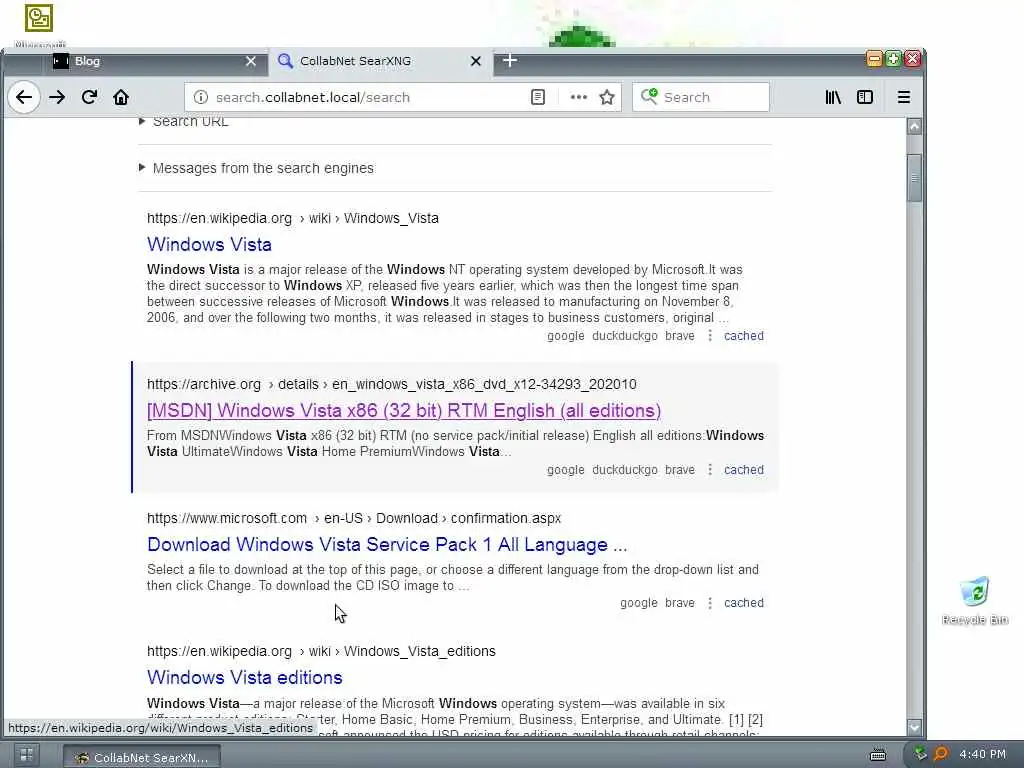Select the CollabNet SearXNG tab

(379, 61)
